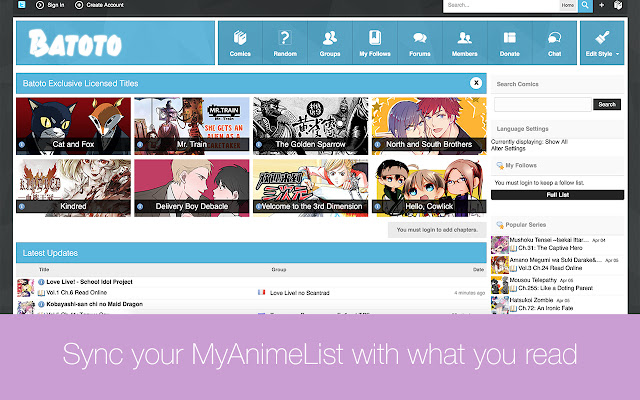The image size is (640, 400).
Task: Open the Twitter icon in top bar
Action: (22, 5)
